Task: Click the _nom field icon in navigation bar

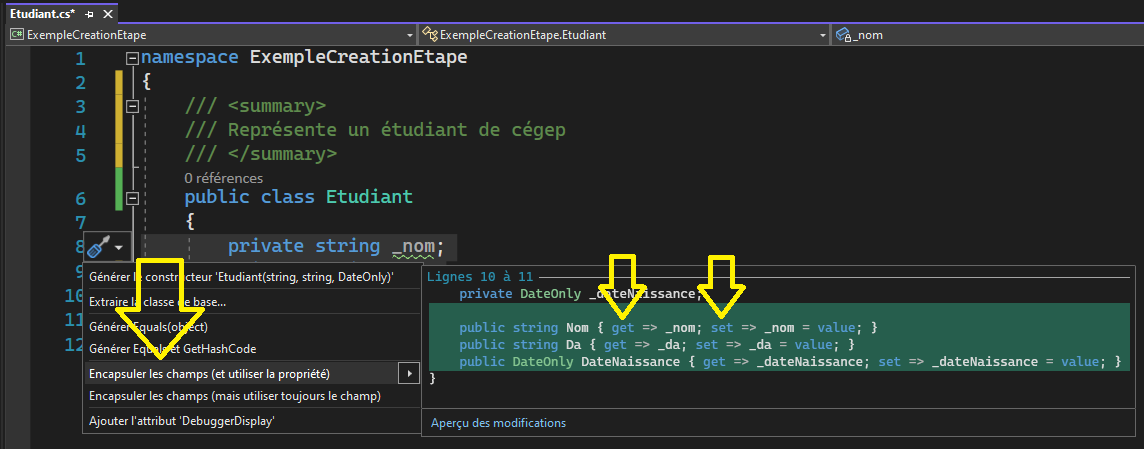Action: click(842, 35)
